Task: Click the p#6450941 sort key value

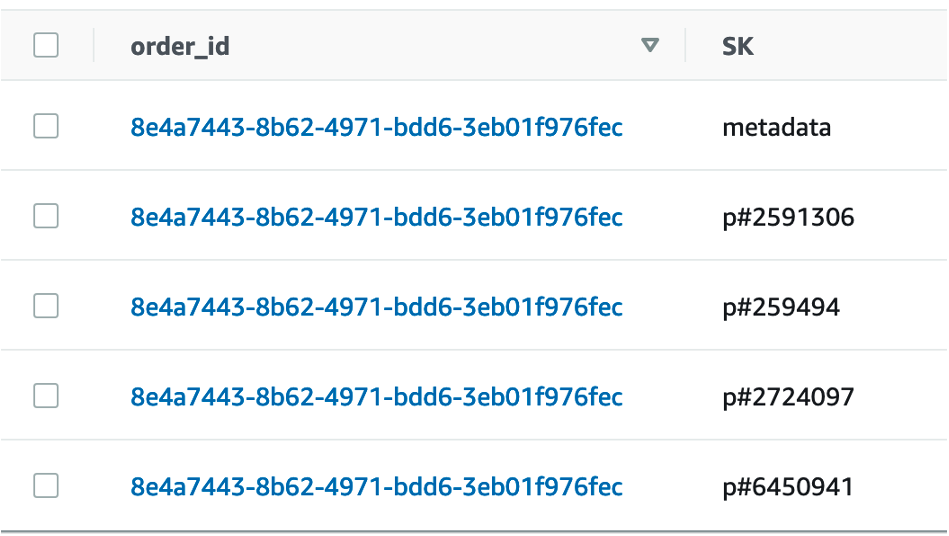Action: 788,487
